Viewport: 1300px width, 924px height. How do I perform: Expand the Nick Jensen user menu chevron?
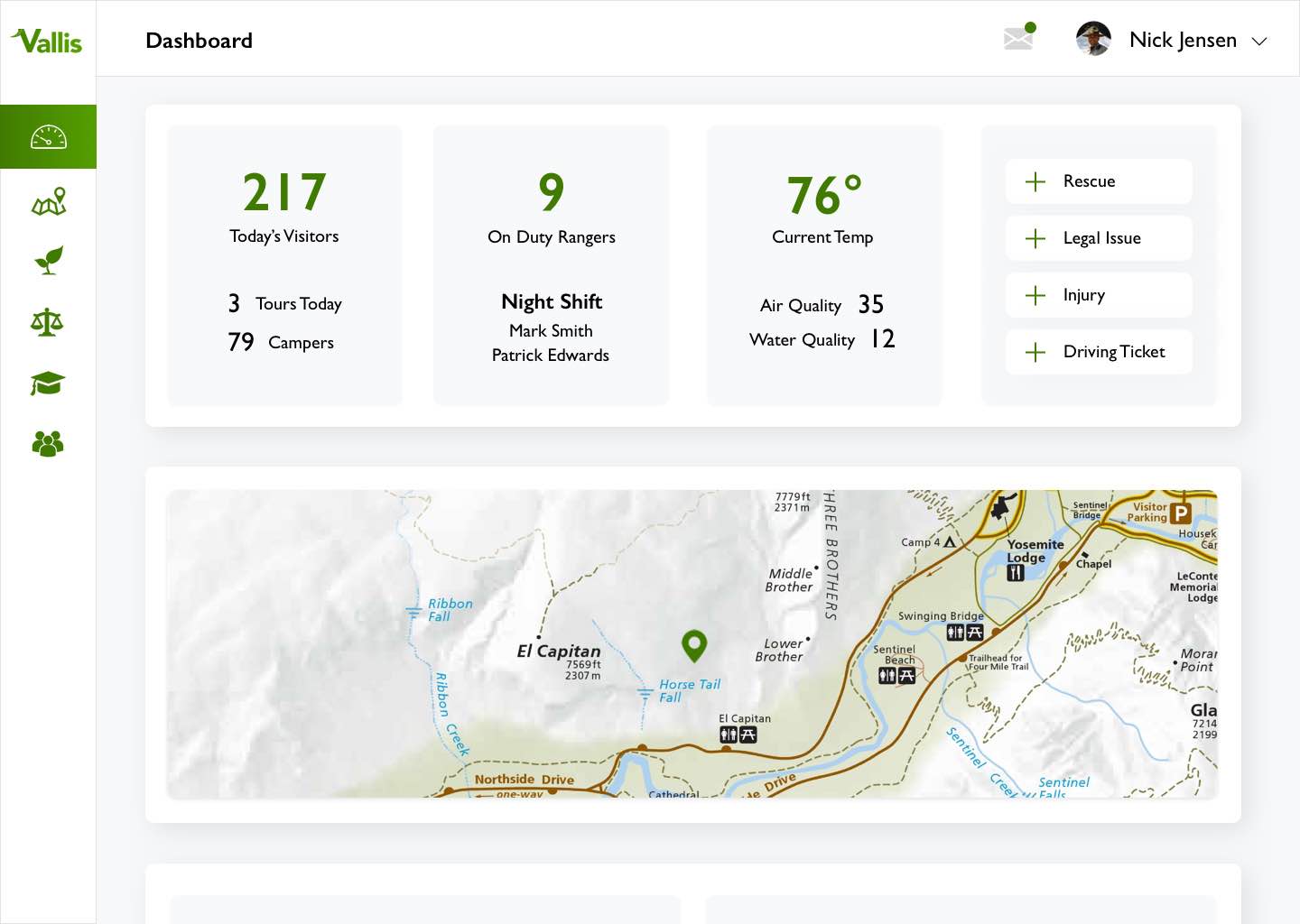pyautogui.click(x=1259, y=42)
